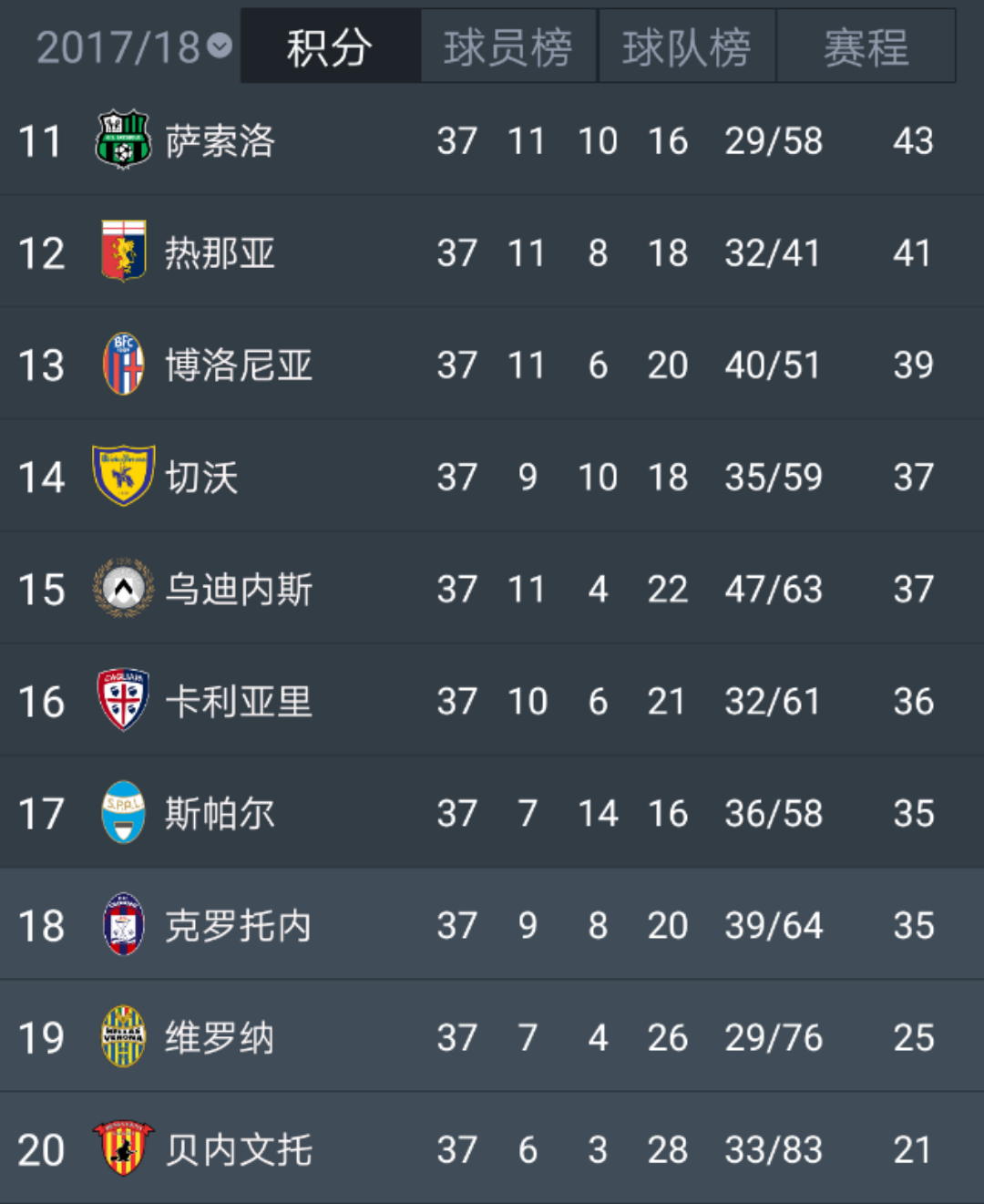Viewport: 984px width, 1204px height.
Task: Click the Cagliari (卡利亚里) club crest
Action: coord(123,700)
